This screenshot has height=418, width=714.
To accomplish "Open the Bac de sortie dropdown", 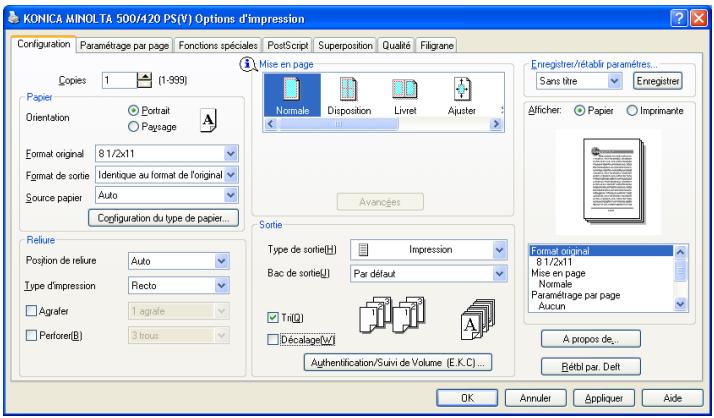I will coord(428,274).
